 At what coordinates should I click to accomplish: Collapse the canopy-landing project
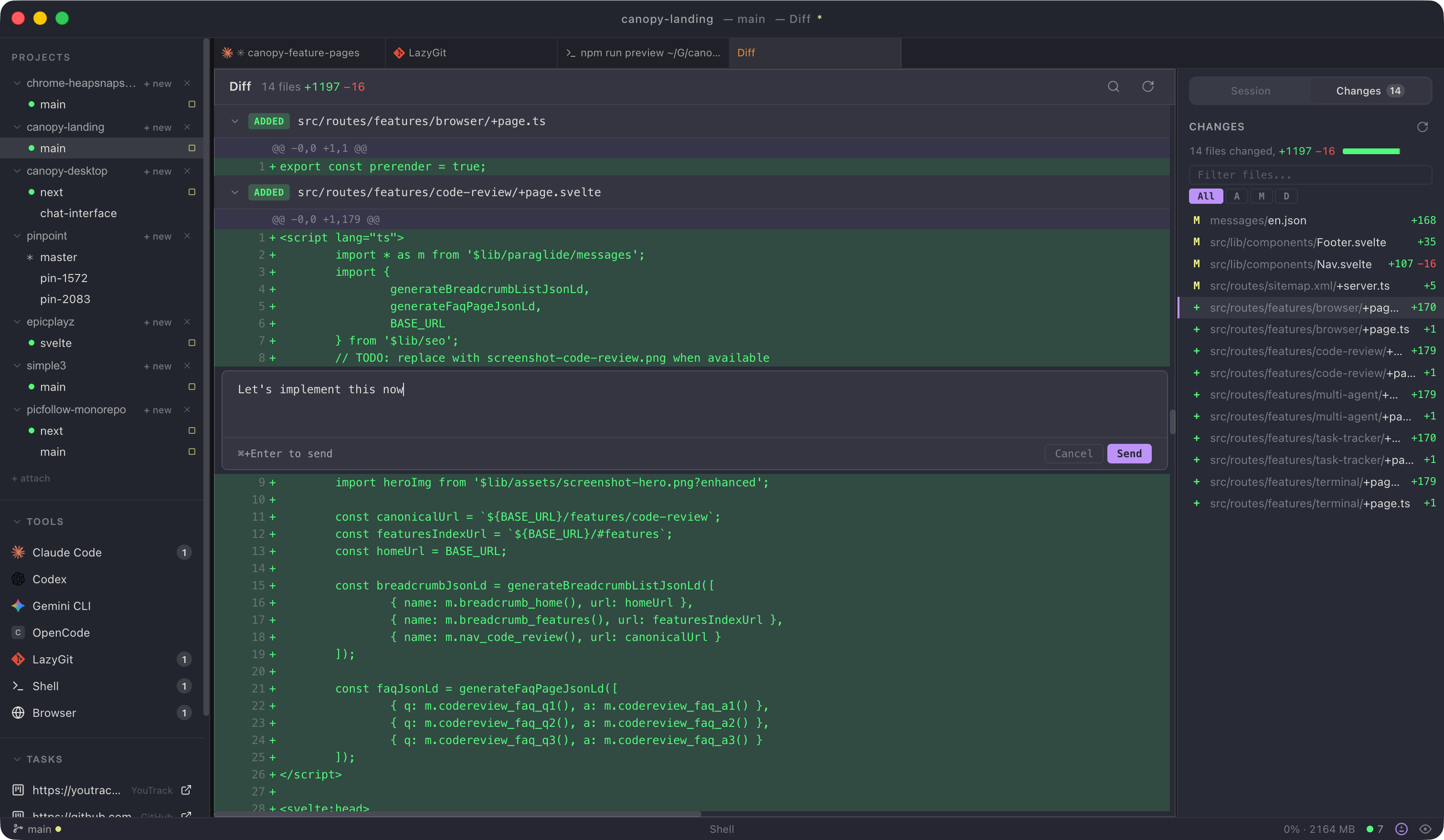click(x=16, y=126)
